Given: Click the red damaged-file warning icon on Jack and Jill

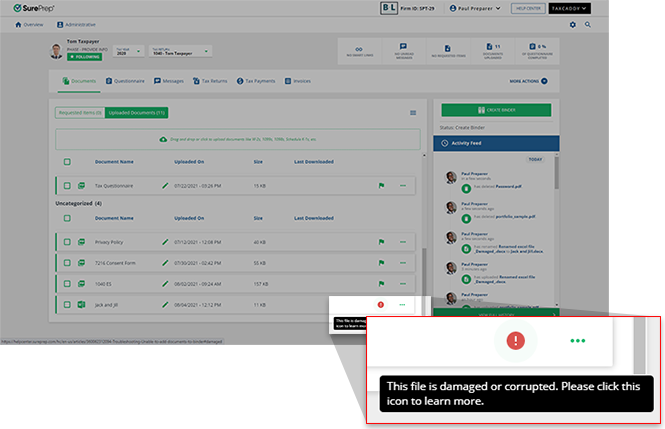Looking at the screenshot, I should point(380,304).
